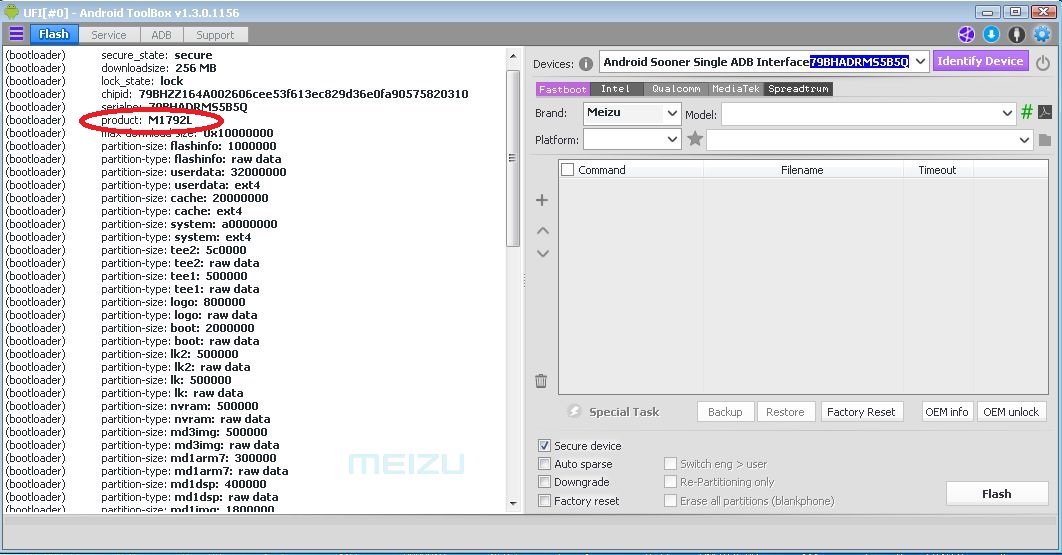Open the Devices dropdown
The width and height of the screenshot is (1062, 555).
point(920,62)
